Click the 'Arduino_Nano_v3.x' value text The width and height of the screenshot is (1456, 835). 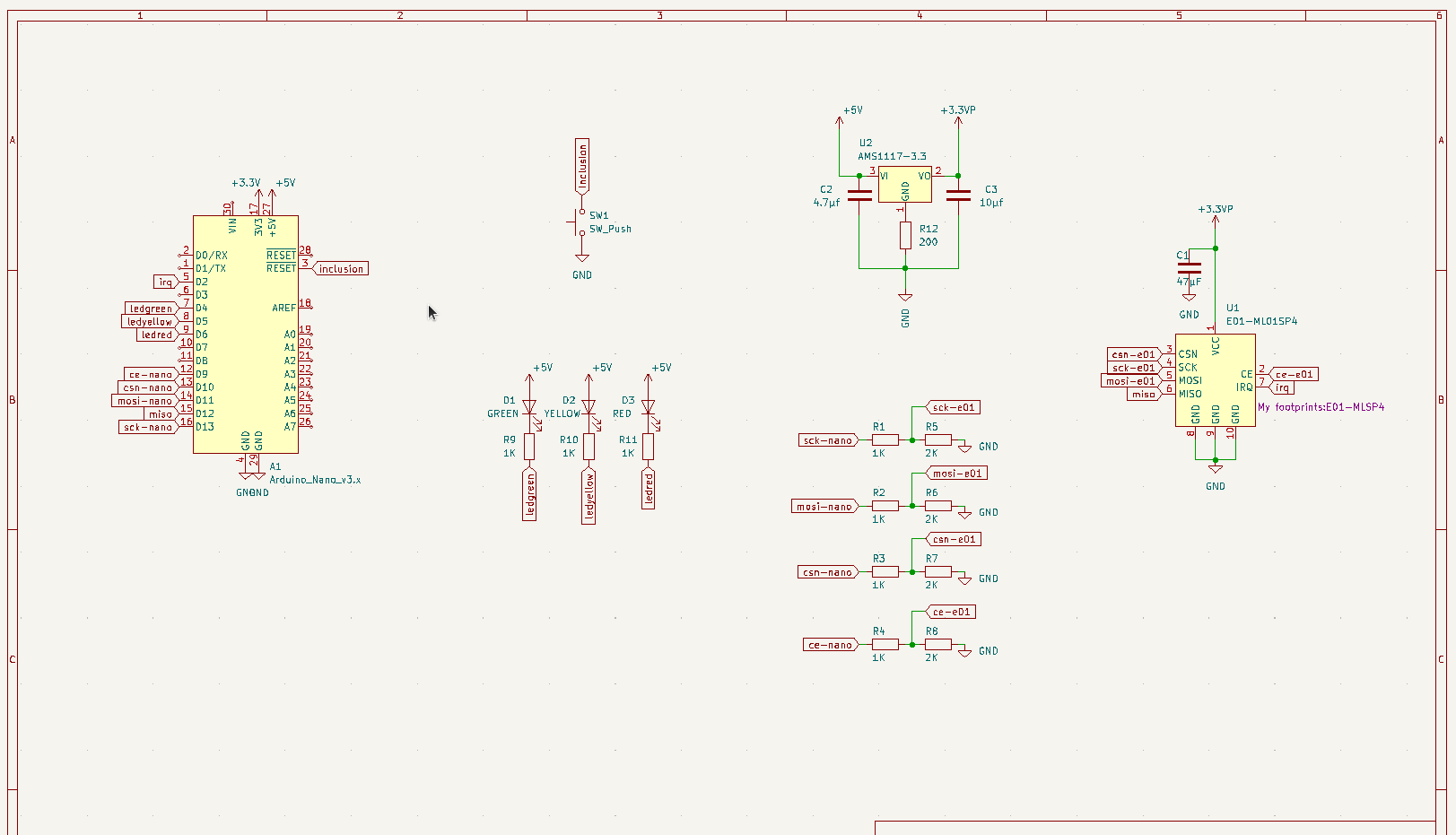click(x=315, y=480)
